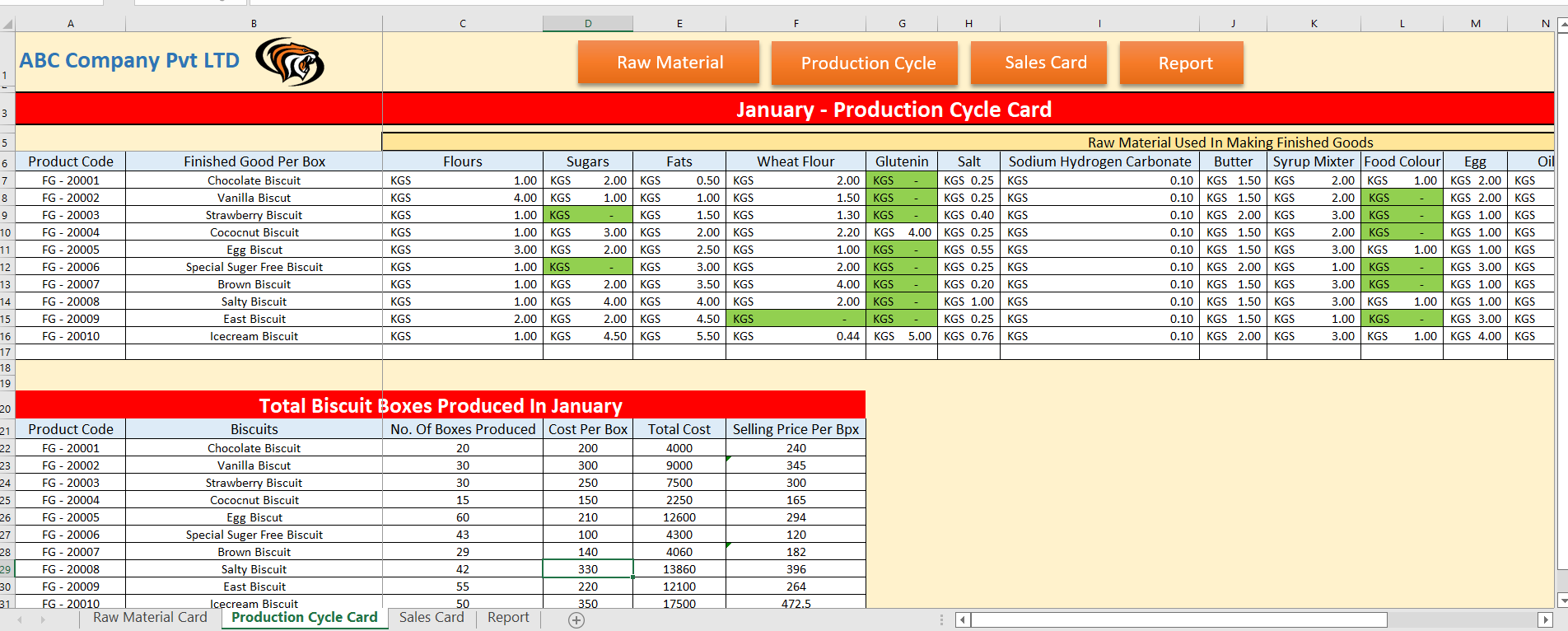Screen dimensions: 1568x631
Task: Select Total Cost header cell
Action: (x=679, y=429)
